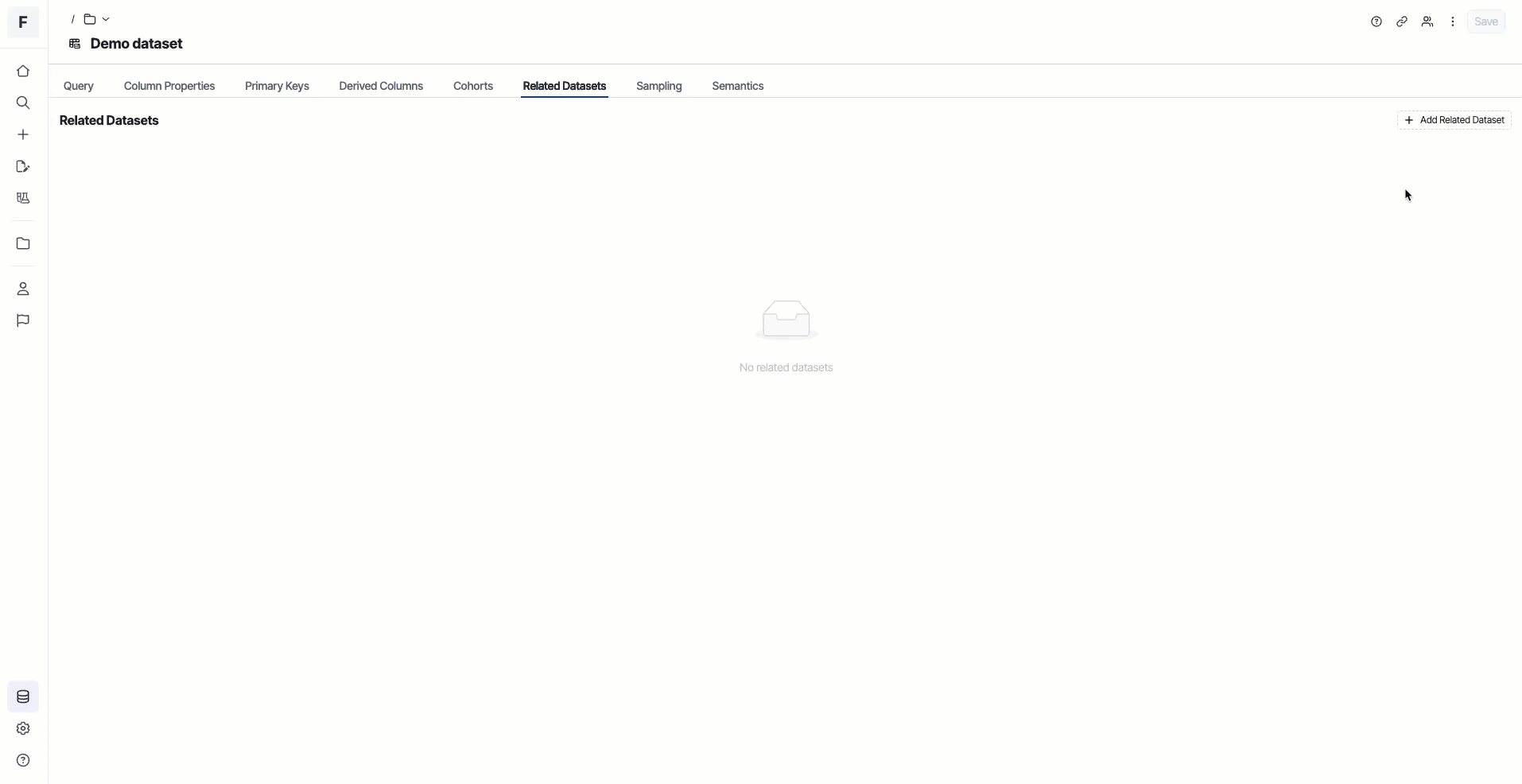The image size is (1522, 784).
Task: Open the person profile icon in sidebar
Action: point(23,289)
